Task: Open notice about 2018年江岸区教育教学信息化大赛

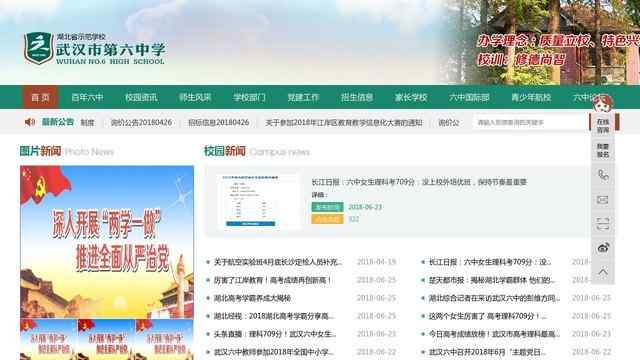Action: [x=344, y=122]
